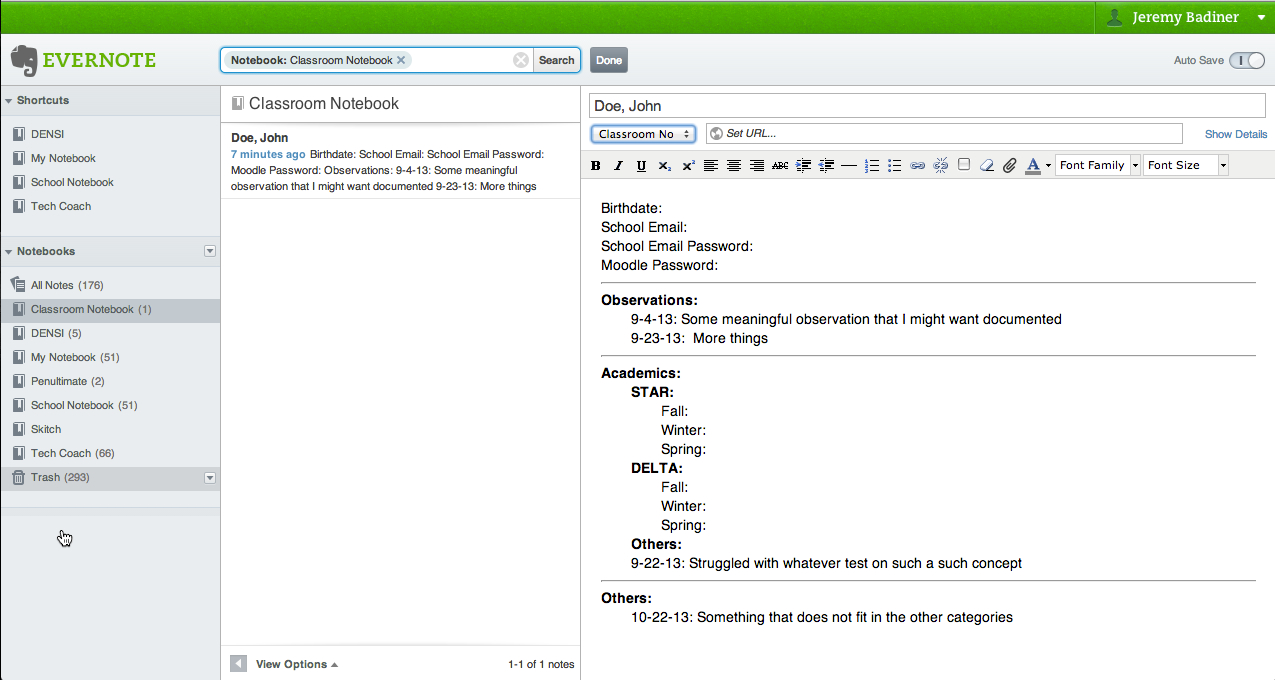Collapse the Shortcuts section

8,100
